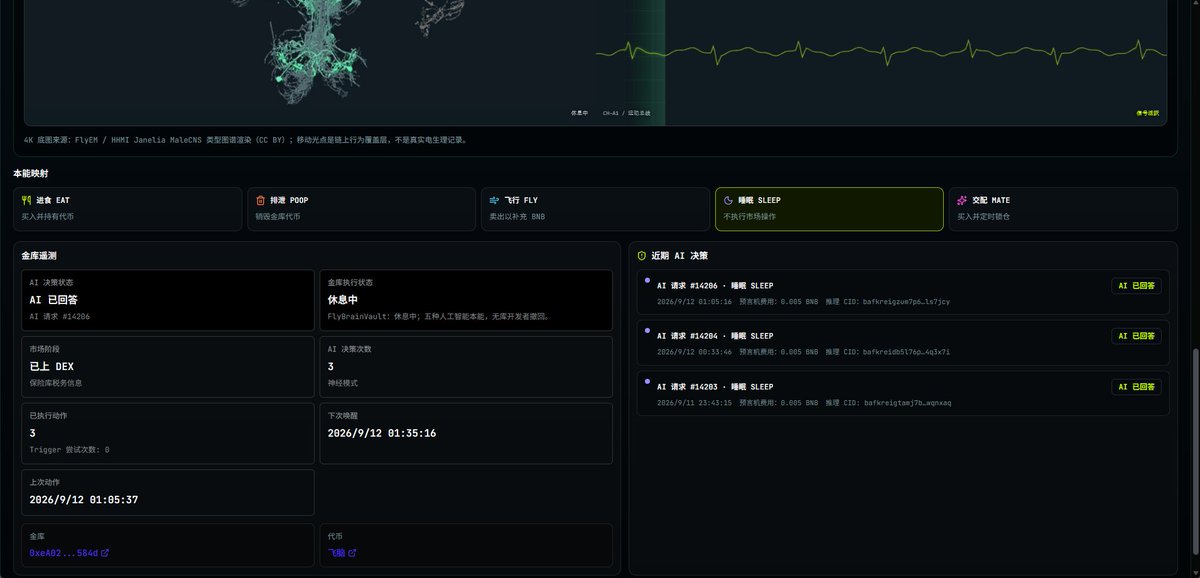Click the FlyEM image source caption
This screenshot has width=1200, height=578.
click(x=245, y=140)
